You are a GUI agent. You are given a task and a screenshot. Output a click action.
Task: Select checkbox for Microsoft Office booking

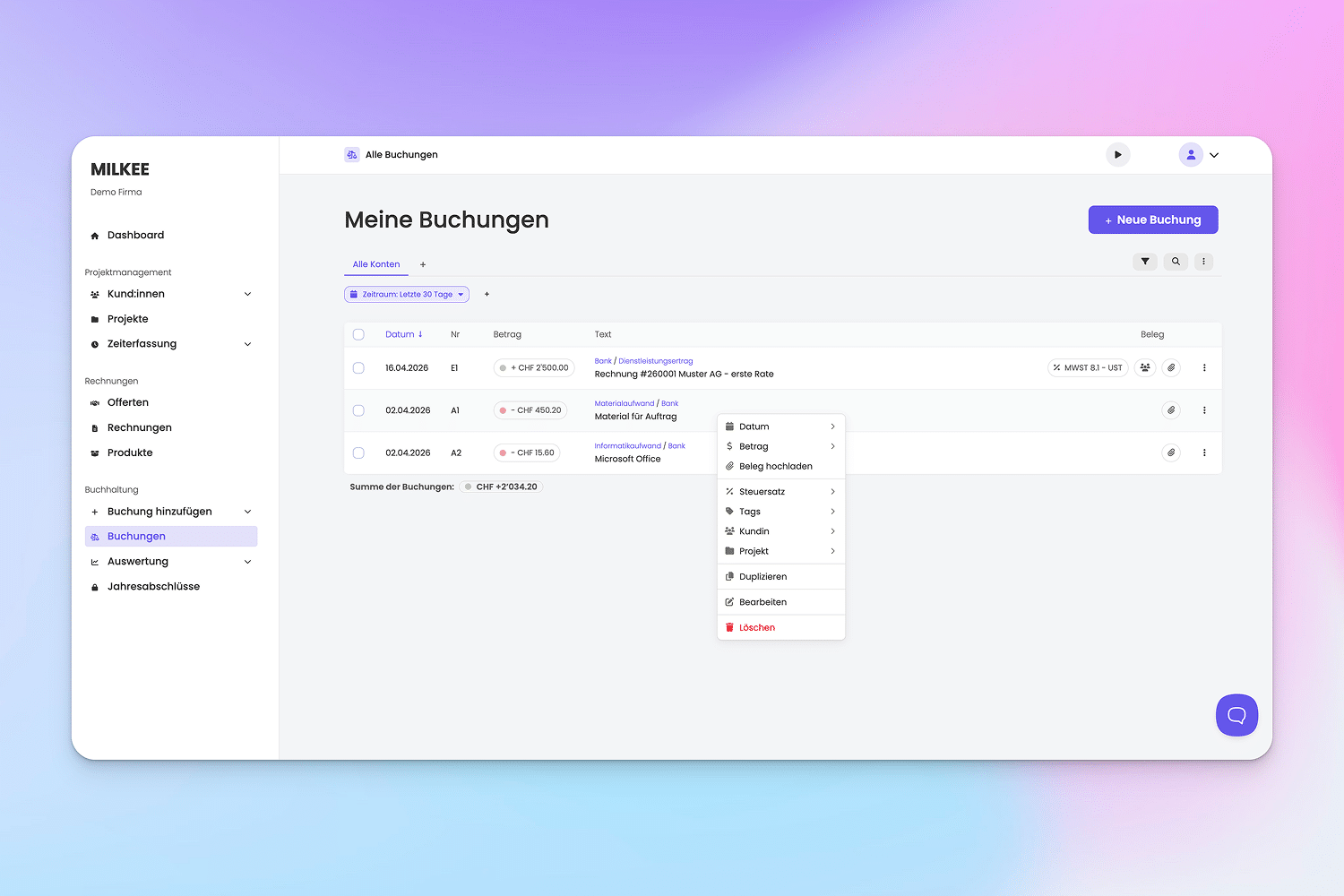pyautogui.click(x=358, y=452)
